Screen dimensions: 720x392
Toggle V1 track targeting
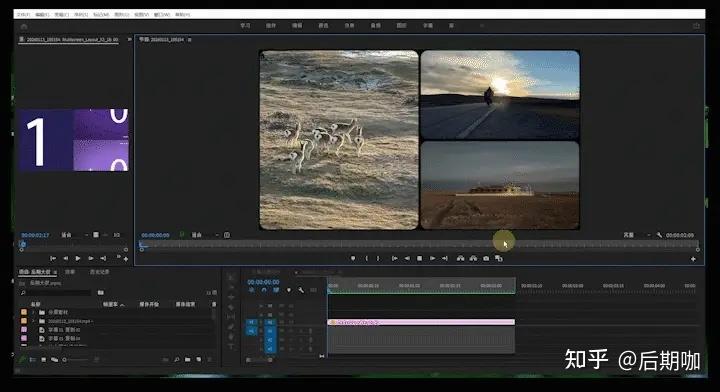[270, 323]
